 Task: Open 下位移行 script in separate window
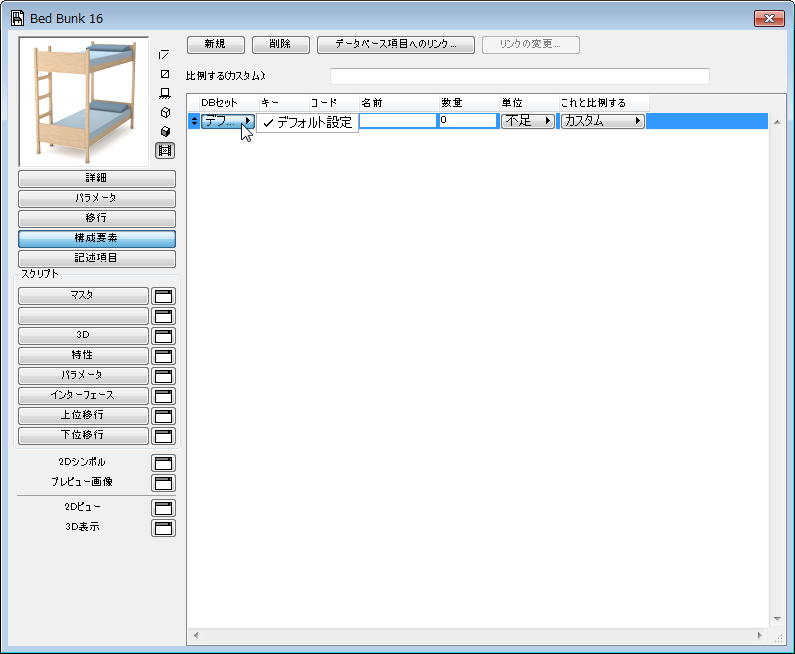163,436
